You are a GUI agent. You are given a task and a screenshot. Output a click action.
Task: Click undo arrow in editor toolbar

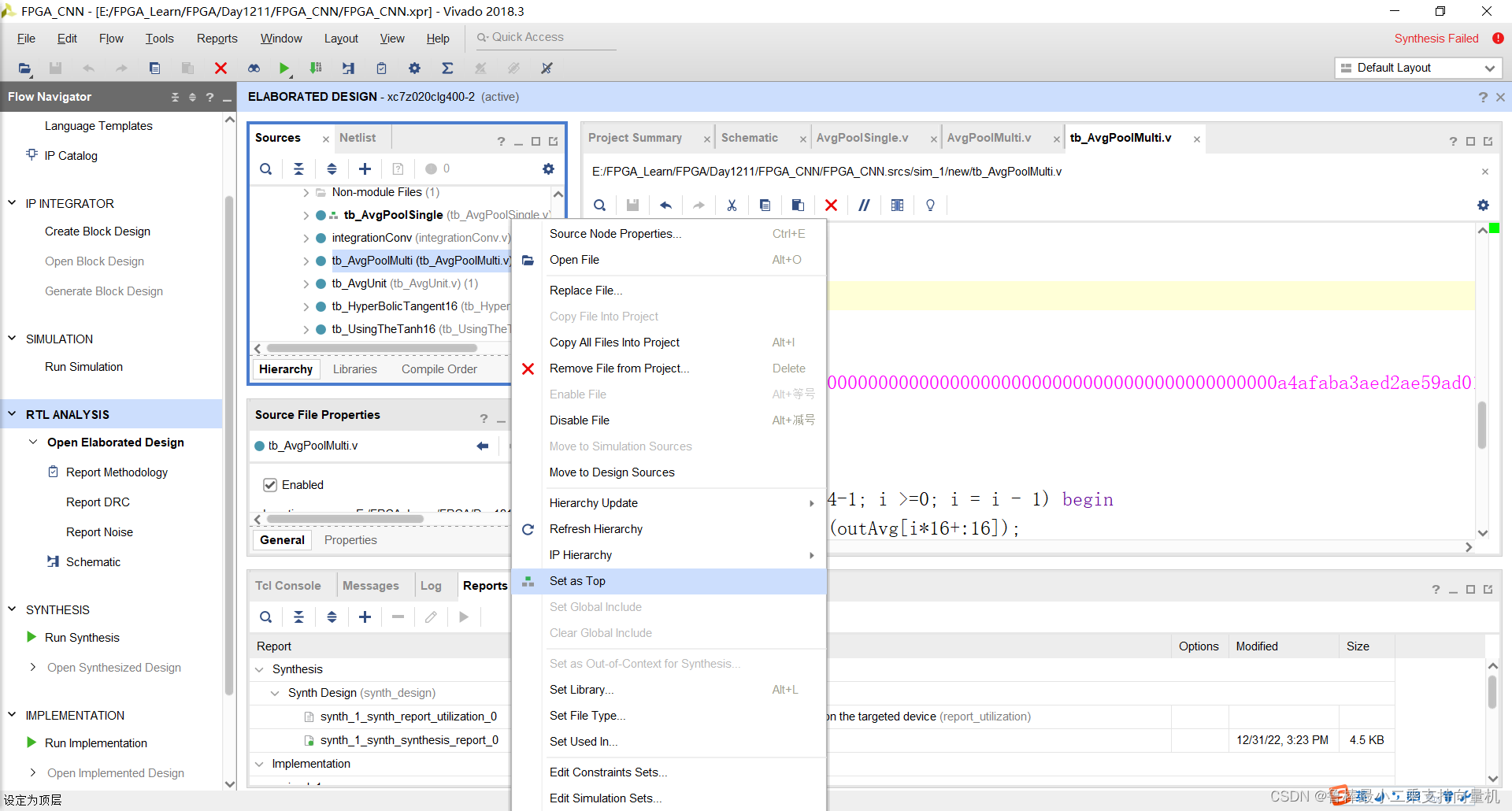pos(665,205)
